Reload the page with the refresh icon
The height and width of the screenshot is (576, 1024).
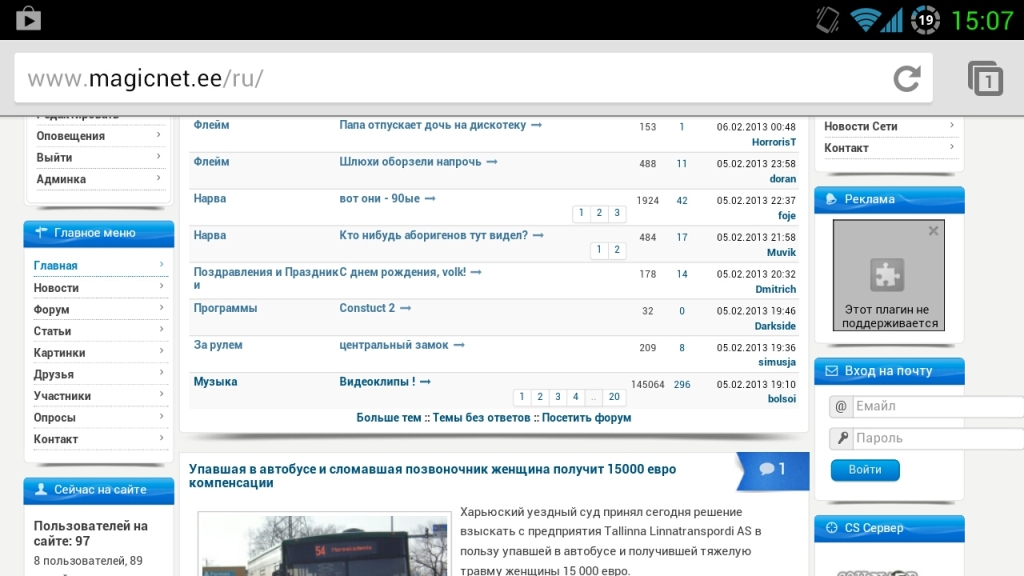pos(907,78)
